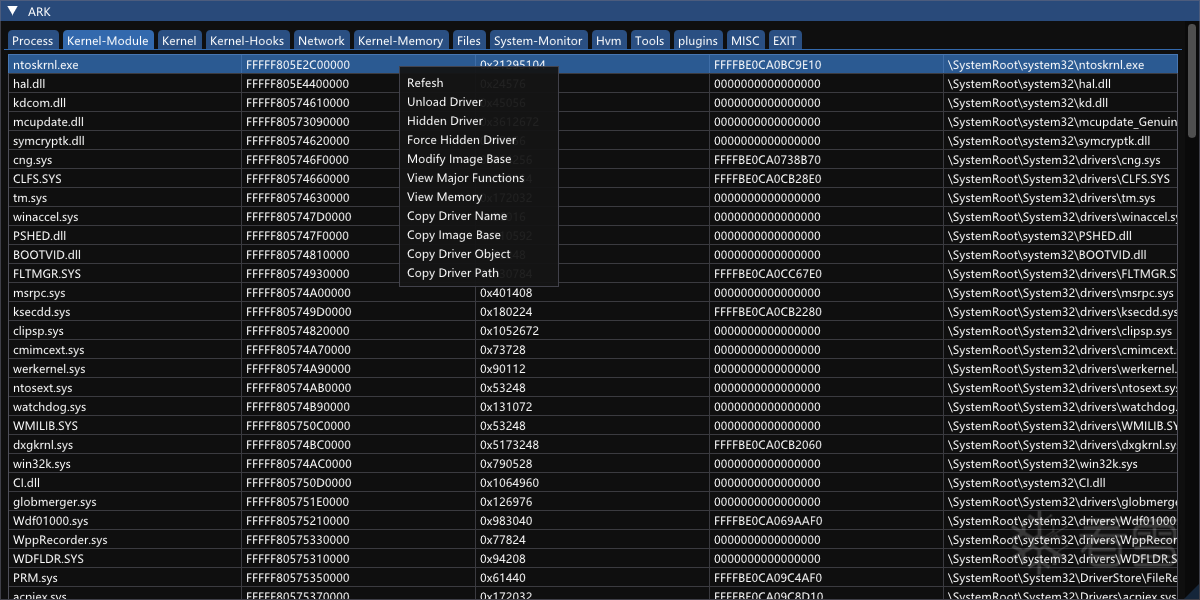Screen dimensions: 1200x600
Task: Click the watchdog.sys entry
Action: pyautogui.click(x=592, y=406)
